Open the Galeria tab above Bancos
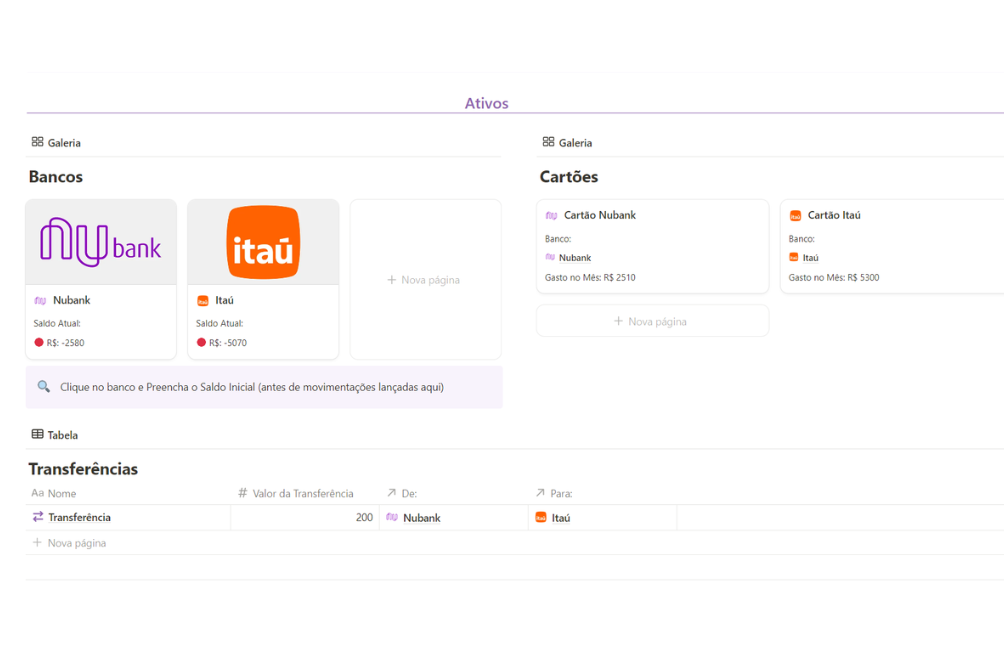The height and width of the screenshot is (668, 1004). pyautogui.click(x=64, y=143)
